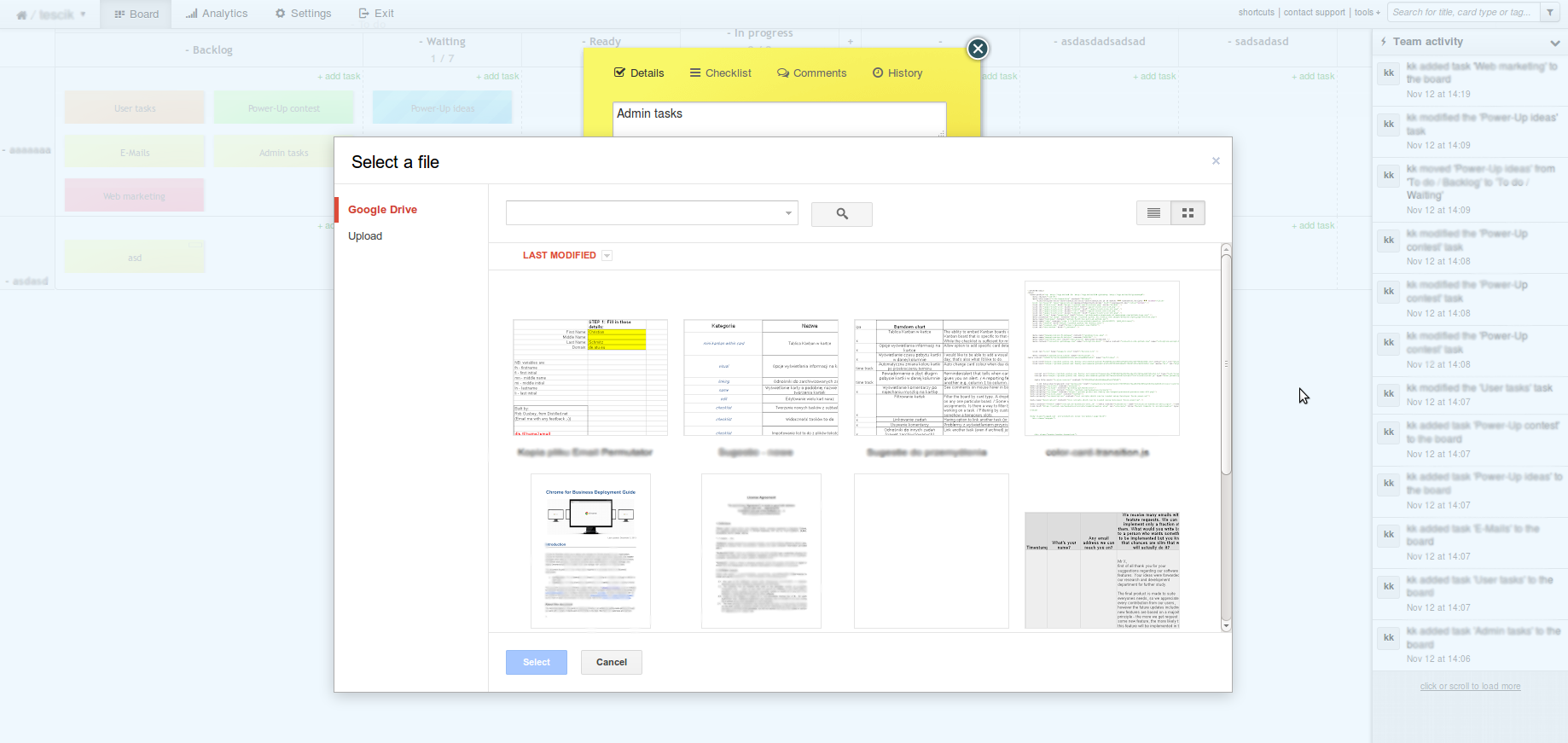
Task: Open the Admin tasks card on board
Action: point(283,153)
